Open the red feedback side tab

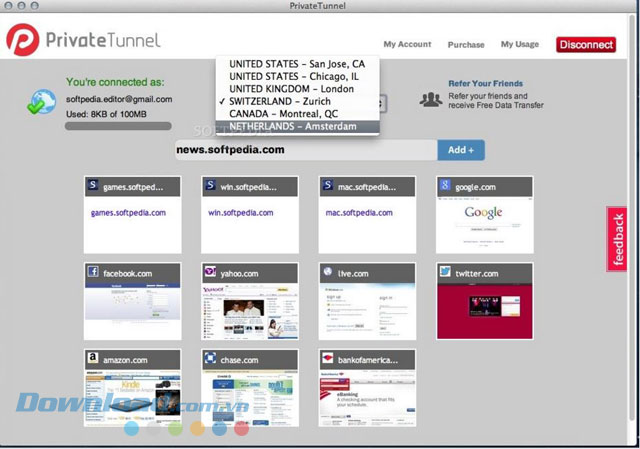coord(617,239)
